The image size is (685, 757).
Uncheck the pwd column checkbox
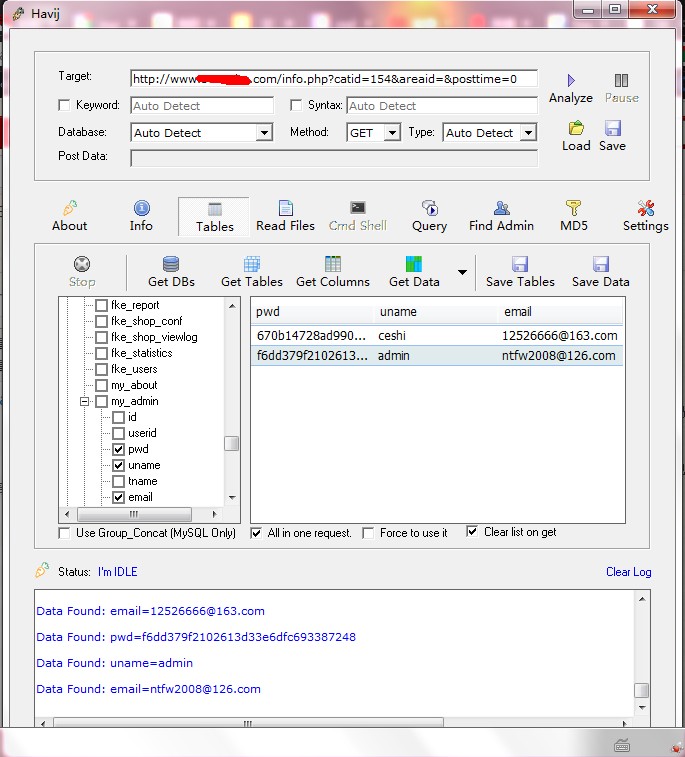click(x=118, y=449)
